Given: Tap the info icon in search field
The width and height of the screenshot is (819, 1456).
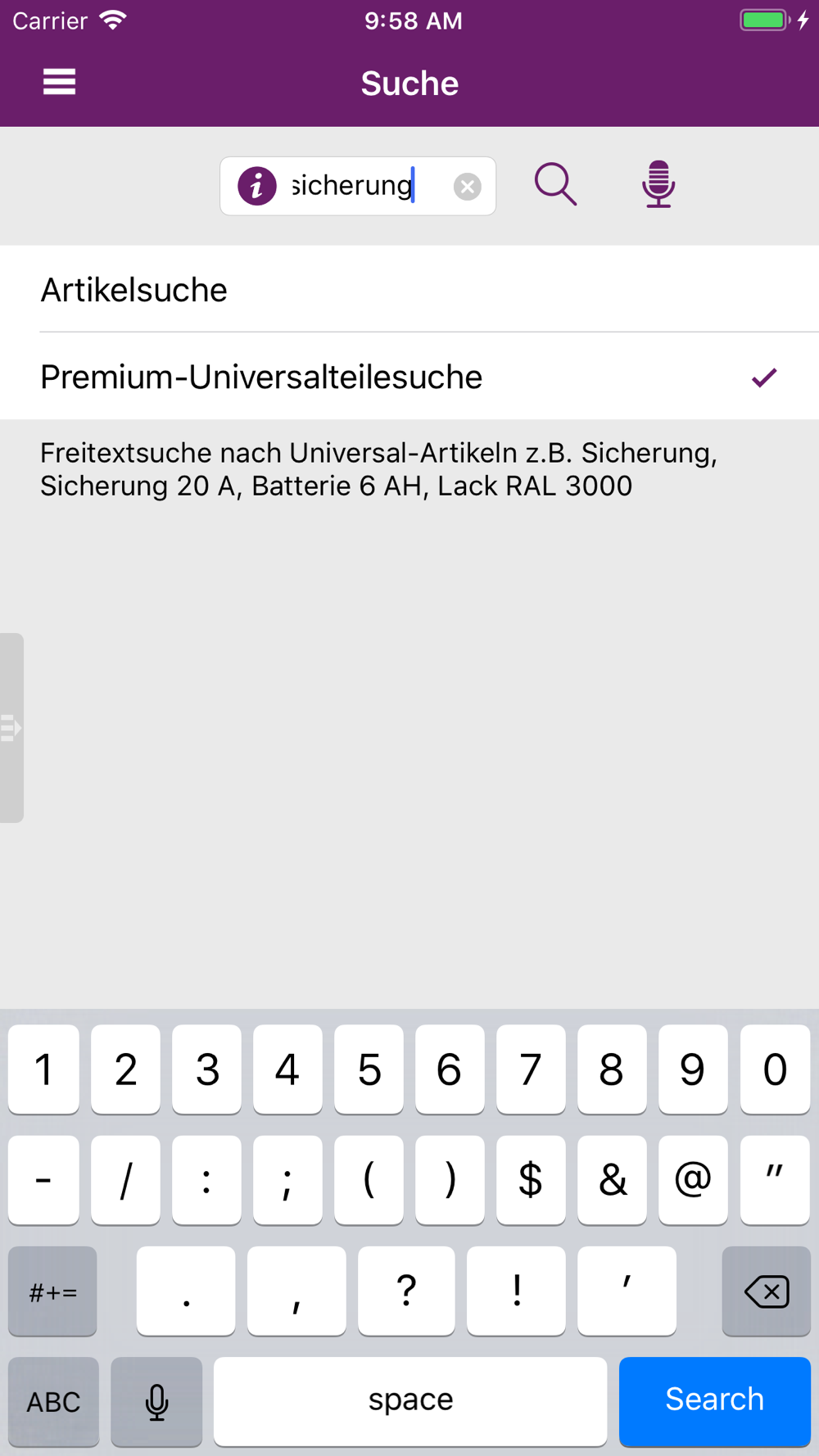Looking at the screenshot, I should pyautogui.click(x=256, y=186).
